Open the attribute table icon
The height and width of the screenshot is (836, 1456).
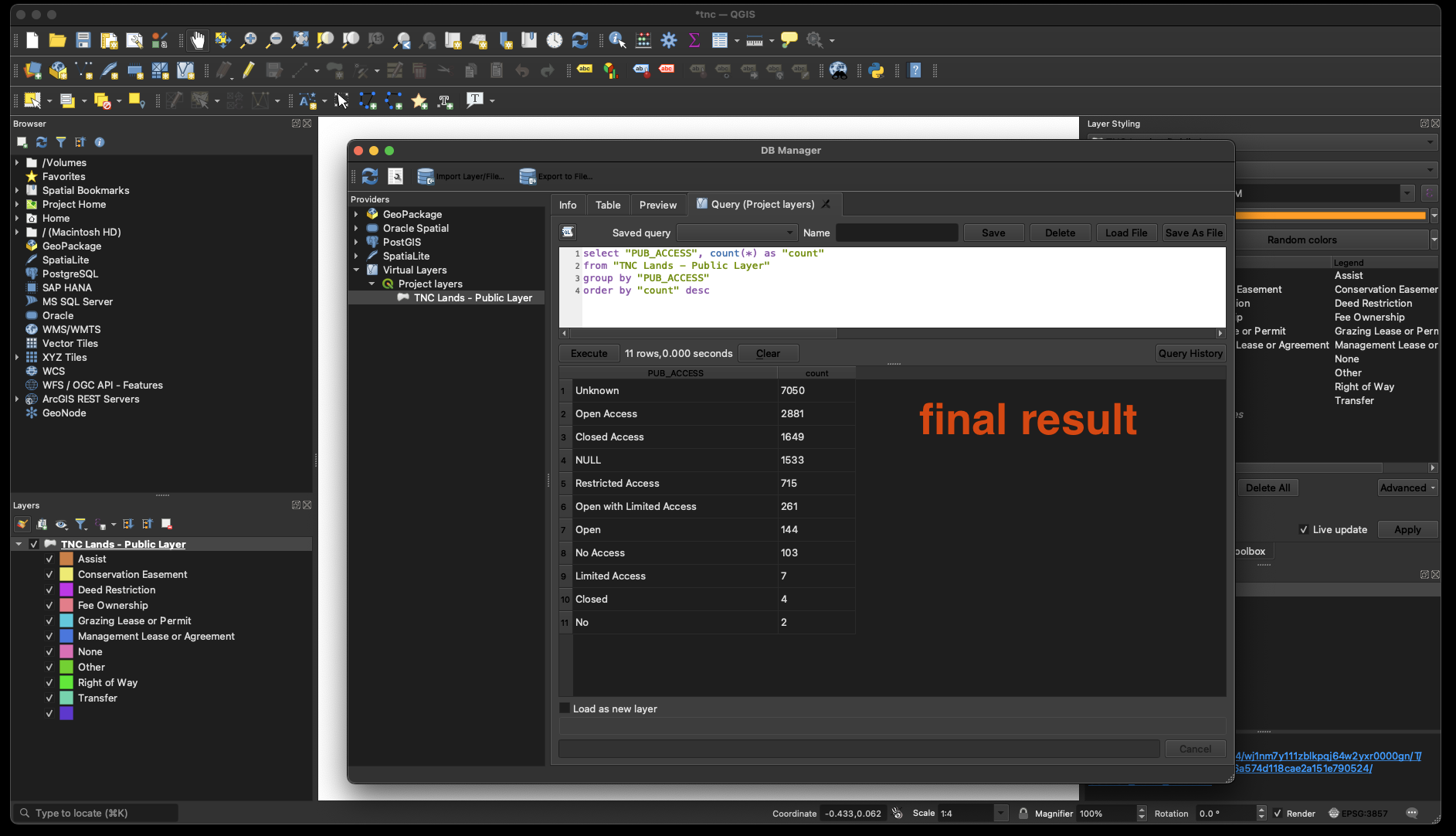pos(720,40)
